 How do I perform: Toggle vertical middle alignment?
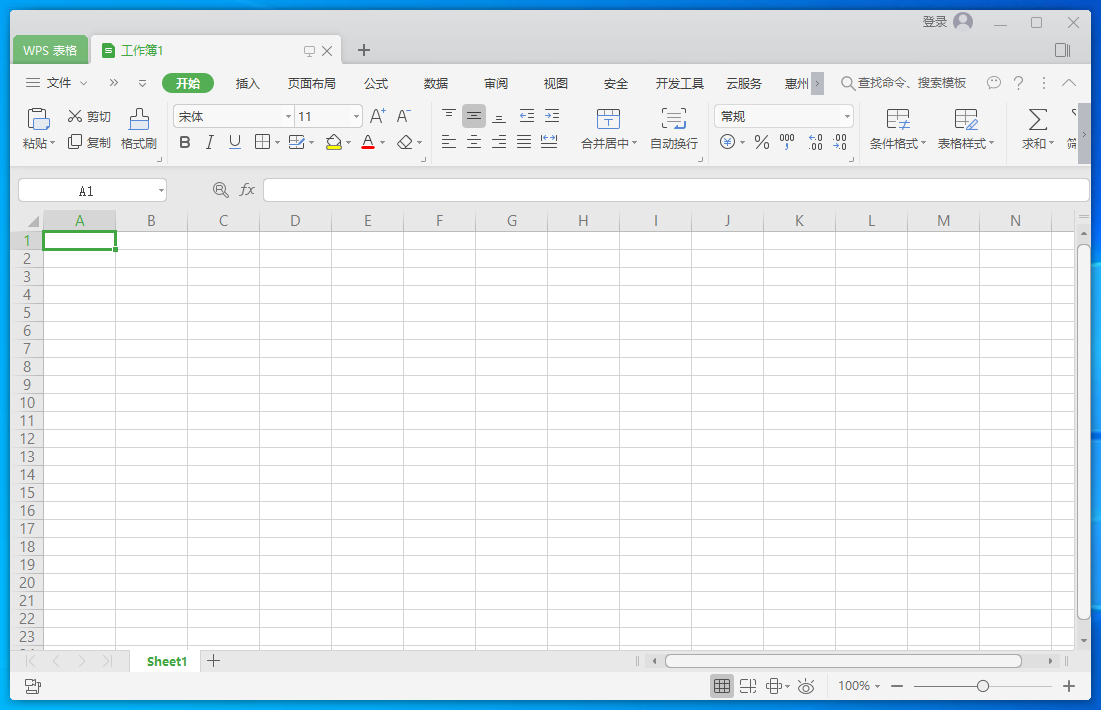click(x=474, y=117)
